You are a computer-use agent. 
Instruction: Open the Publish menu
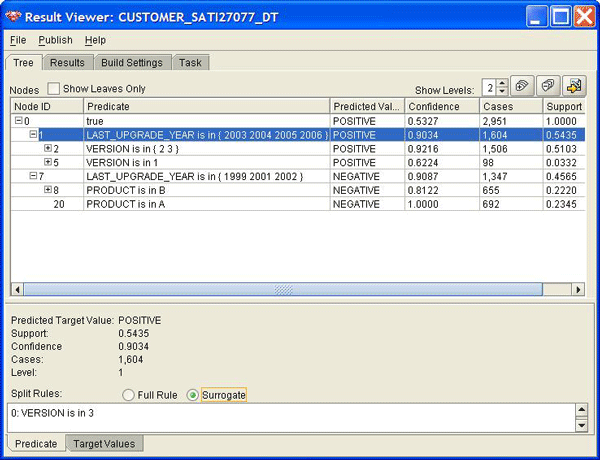pyautogui.click(x=55, y=40)
